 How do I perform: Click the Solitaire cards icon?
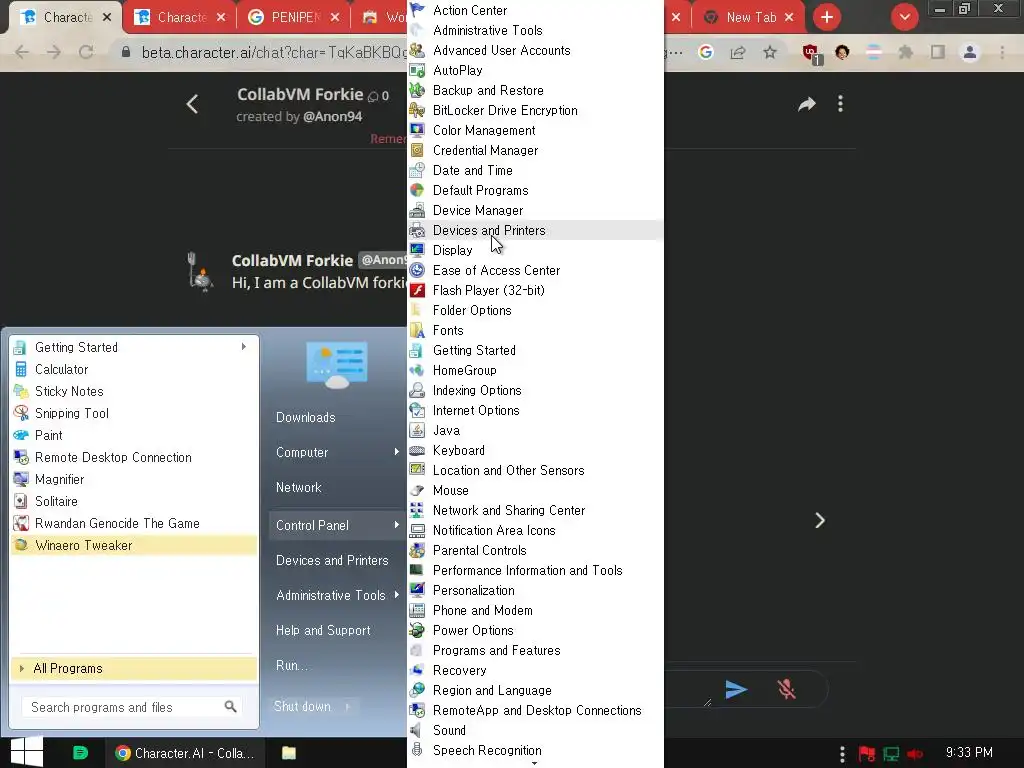click(21, 501)
